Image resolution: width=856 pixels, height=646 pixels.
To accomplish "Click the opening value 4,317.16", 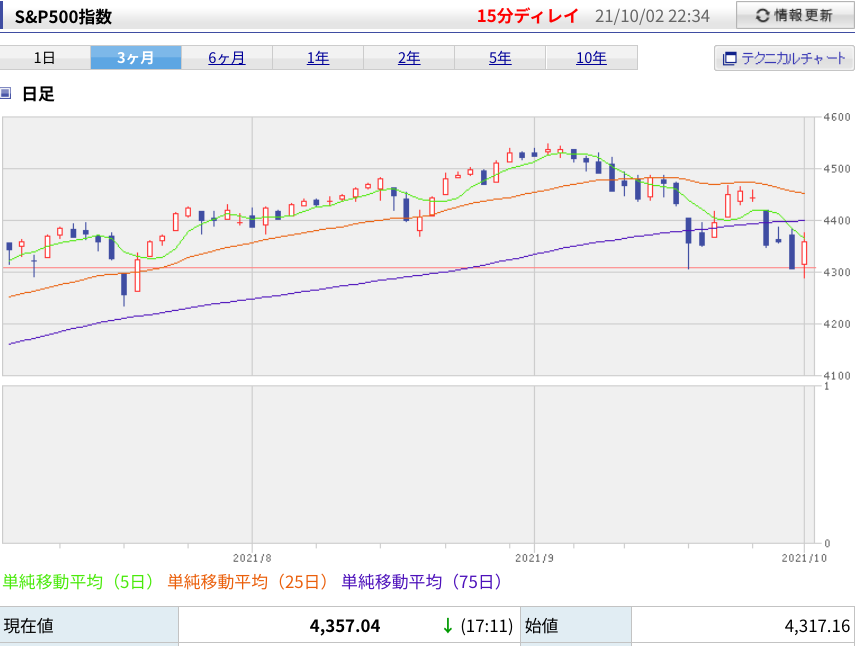I will pyautogui.click(x=817, y=626).
